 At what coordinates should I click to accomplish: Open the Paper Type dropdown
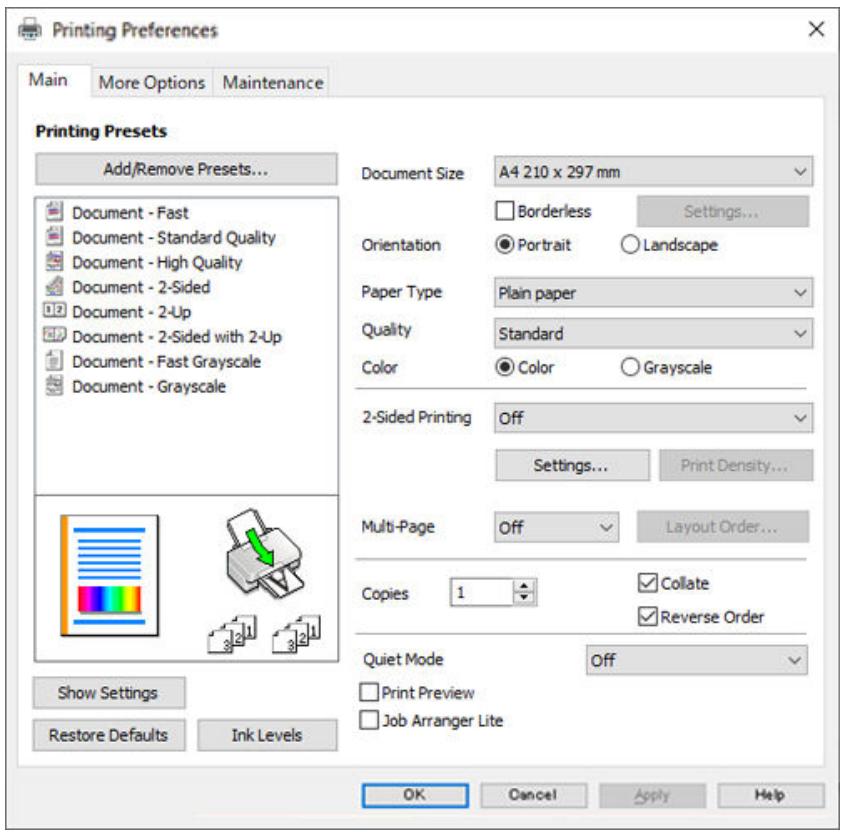[653, 293]
